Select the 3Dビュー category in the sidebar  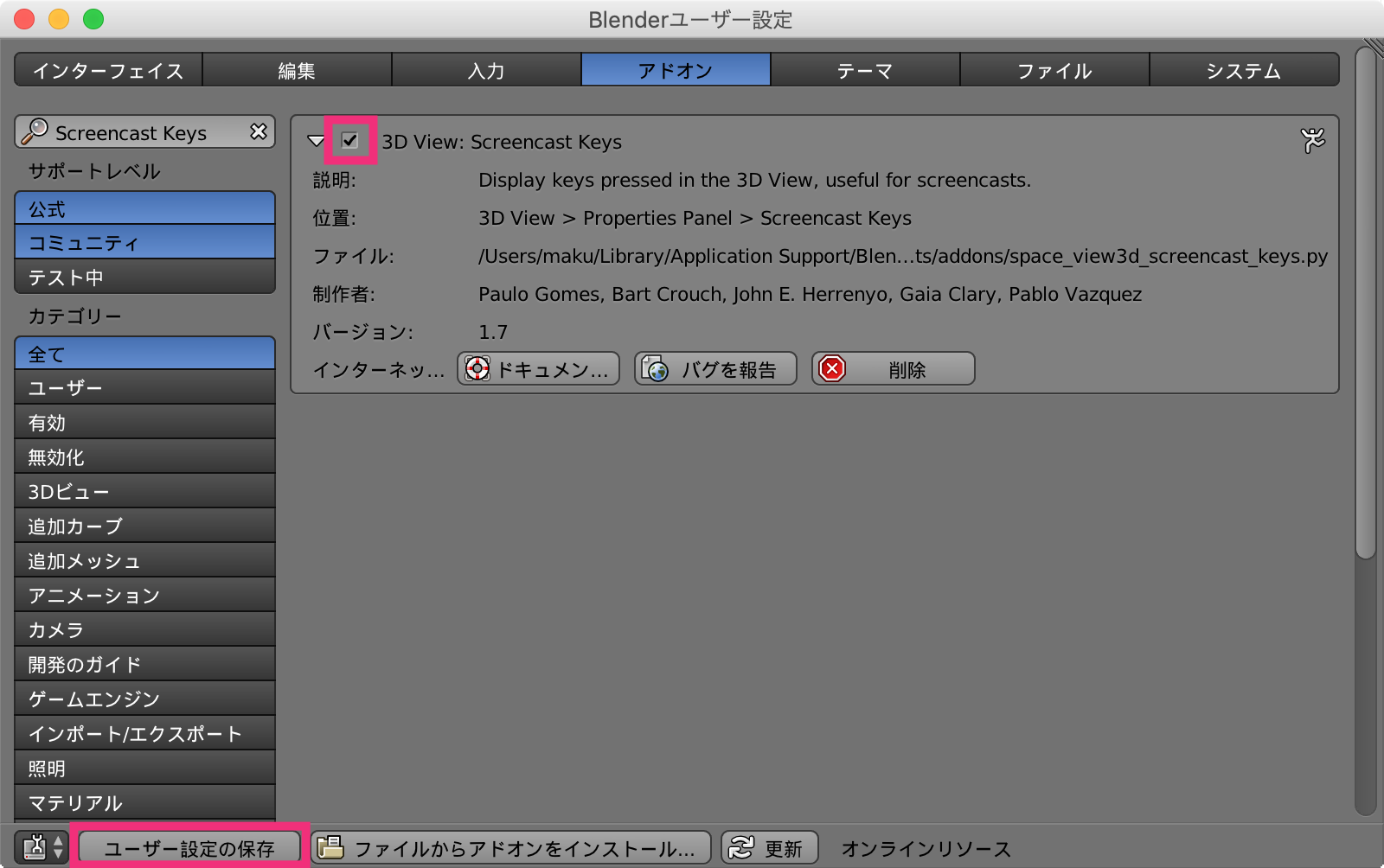(144, 490)
